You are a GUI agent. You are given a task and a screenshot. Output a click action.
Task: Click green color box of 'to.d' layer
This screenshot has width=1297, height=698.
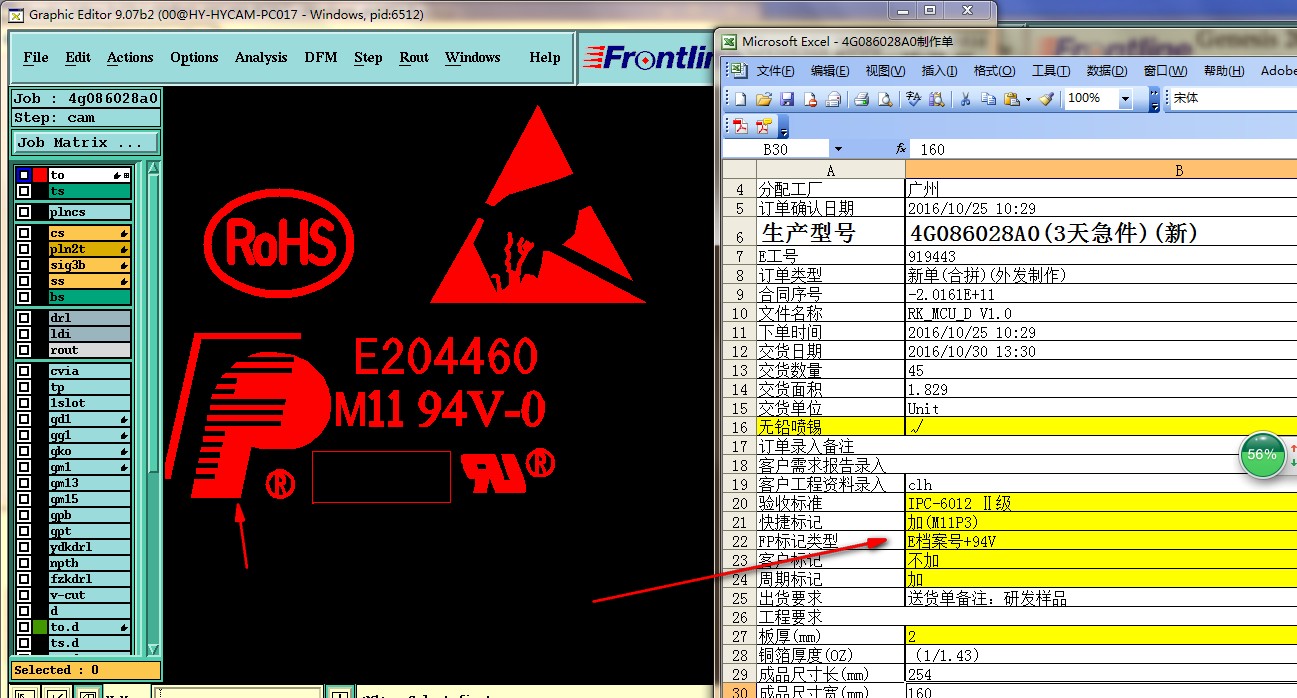tap(40, 627)
